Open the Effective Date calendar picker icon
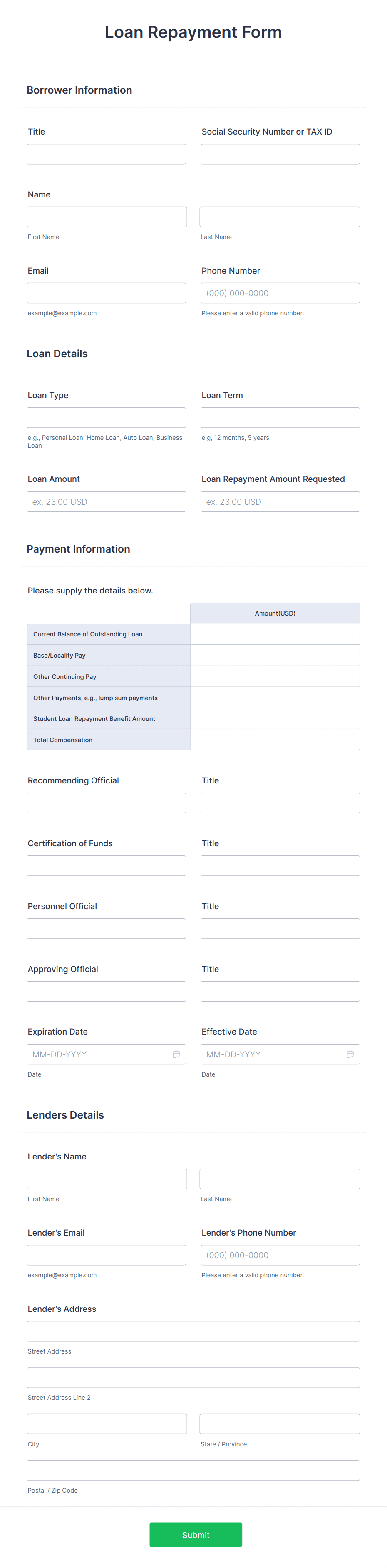This screenshot has height=1568, width=387. click(350, 1054)
